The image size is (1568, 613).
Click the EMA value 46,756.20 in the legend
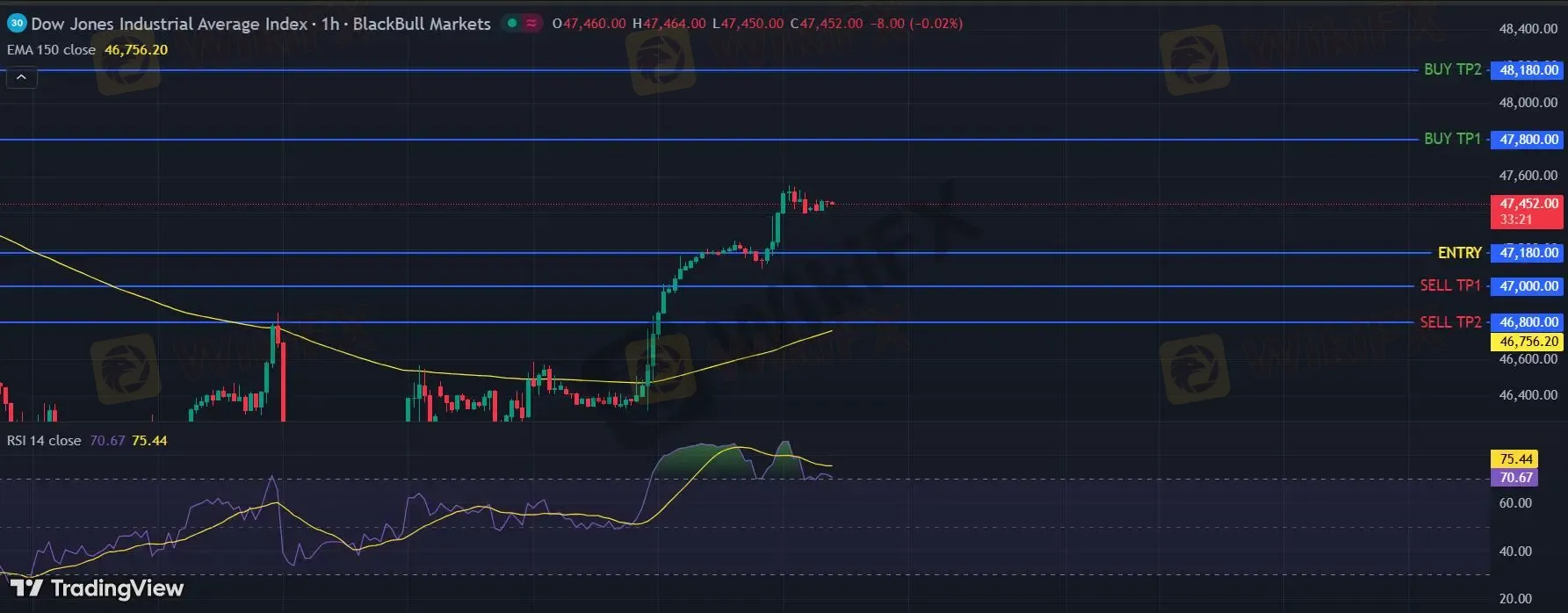pos(136,50)
